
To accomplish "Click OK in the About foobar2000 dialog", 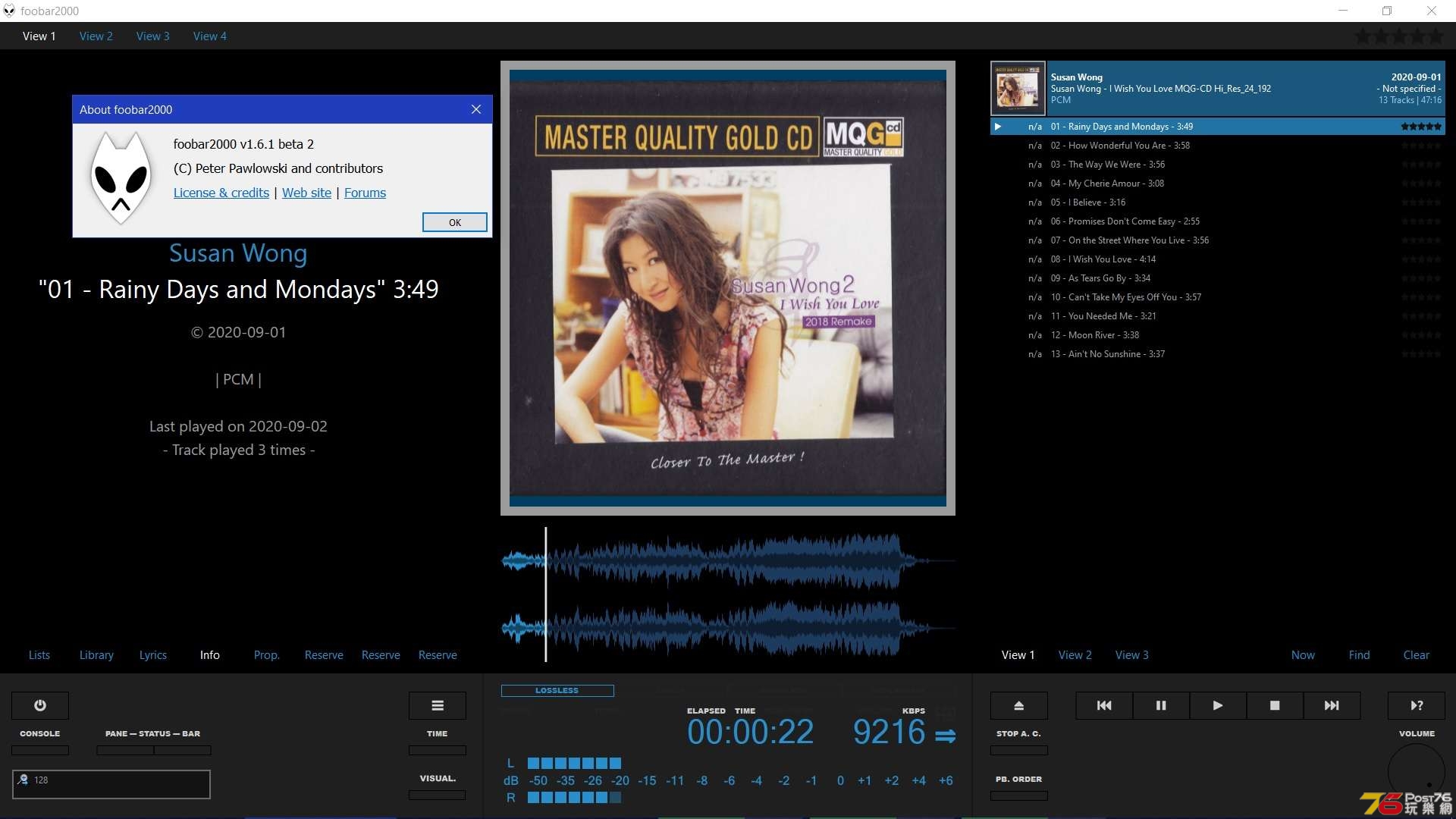I will point(455,222).
